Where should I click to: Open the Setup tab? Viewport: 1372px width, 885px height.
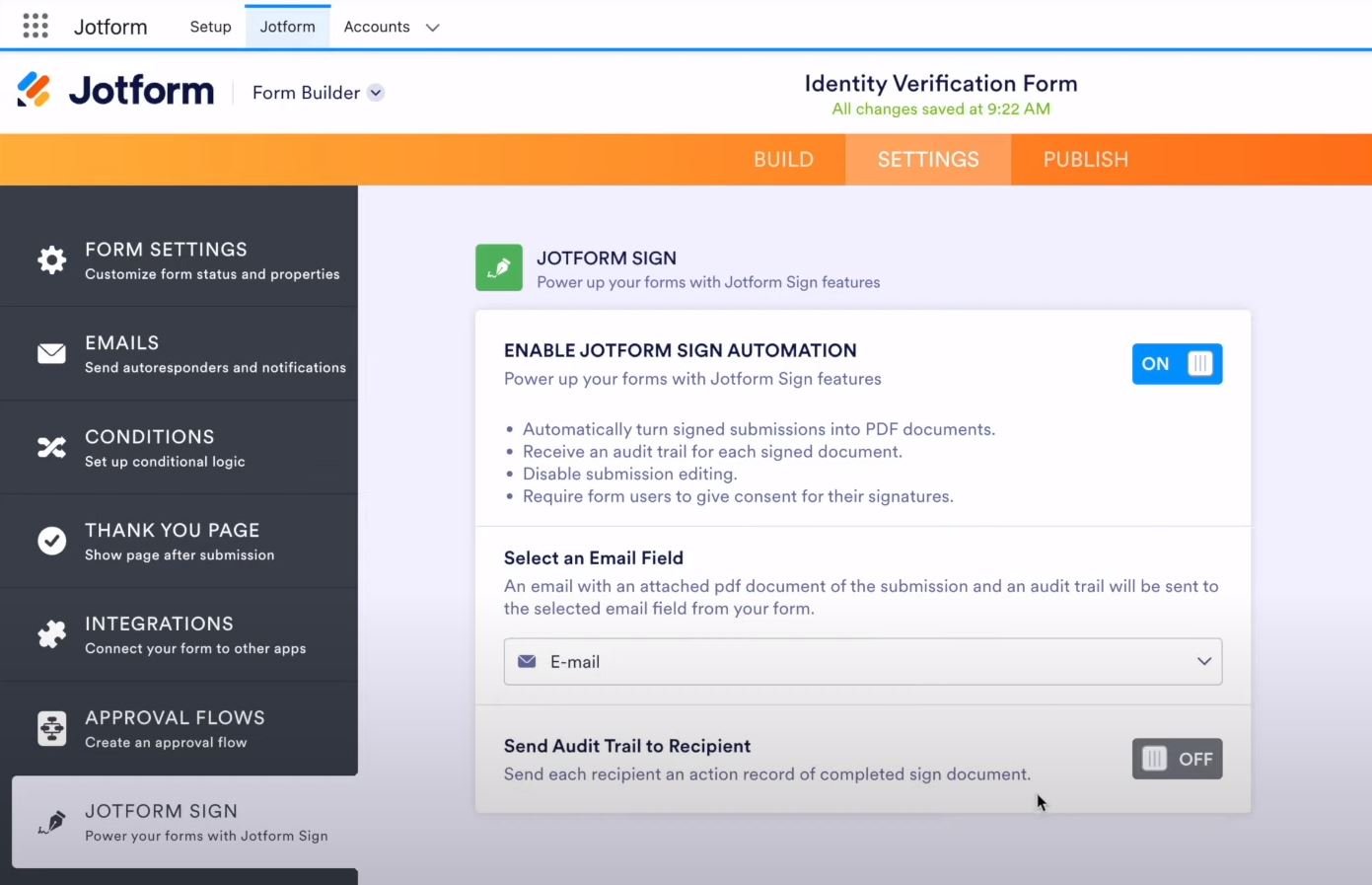pos(210,27)
